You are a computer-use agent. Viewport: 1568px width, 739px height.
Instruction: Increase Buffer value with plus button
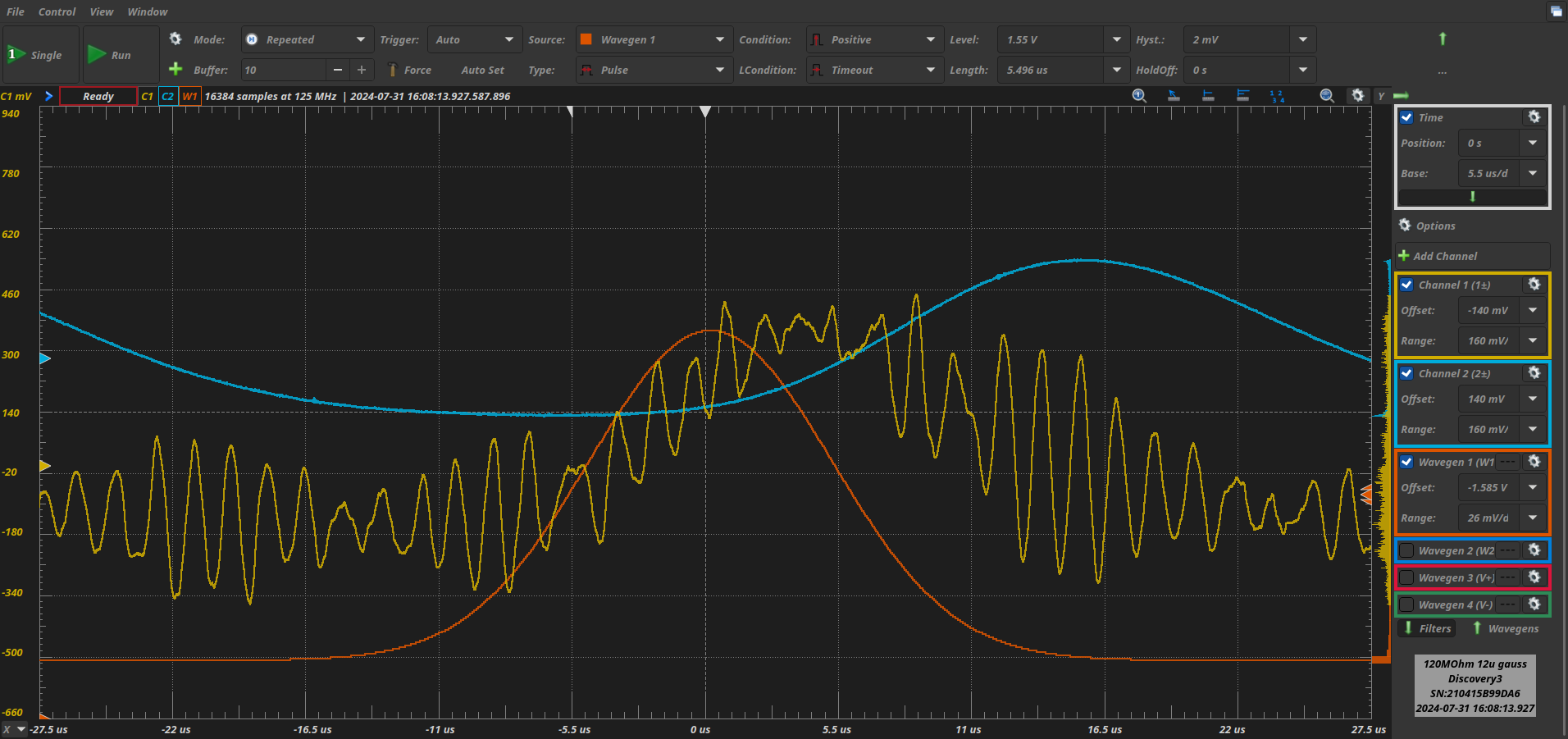tap(362, 70)
